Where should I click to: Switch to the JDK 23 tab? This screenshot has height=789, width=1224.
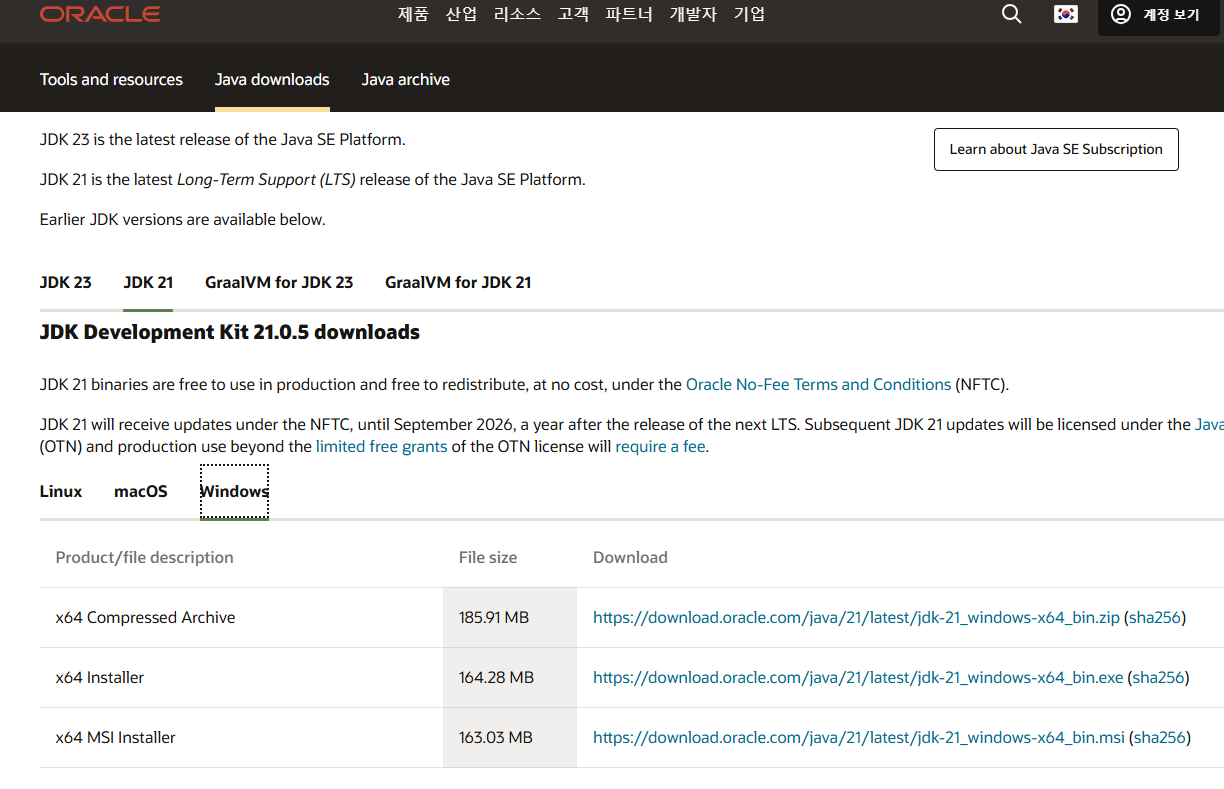pyautogui.click(x=65, y=282)
